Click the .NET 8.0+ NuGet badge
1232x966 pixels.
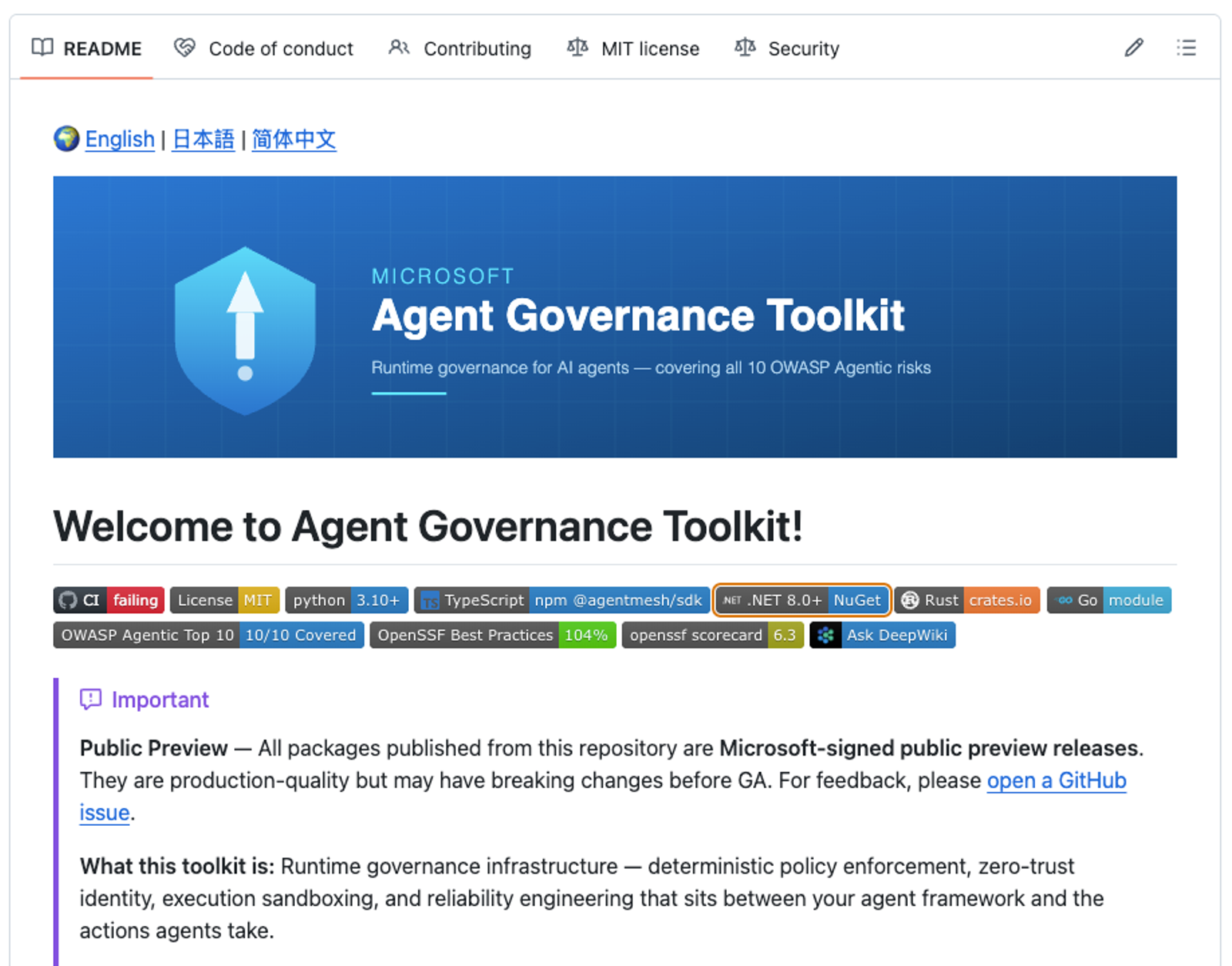(x=802, y=600)
